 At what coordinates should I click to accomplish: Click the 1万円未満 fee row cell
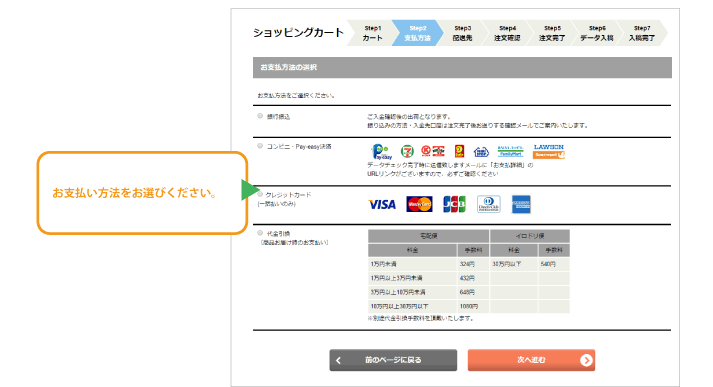click(412, 264)
